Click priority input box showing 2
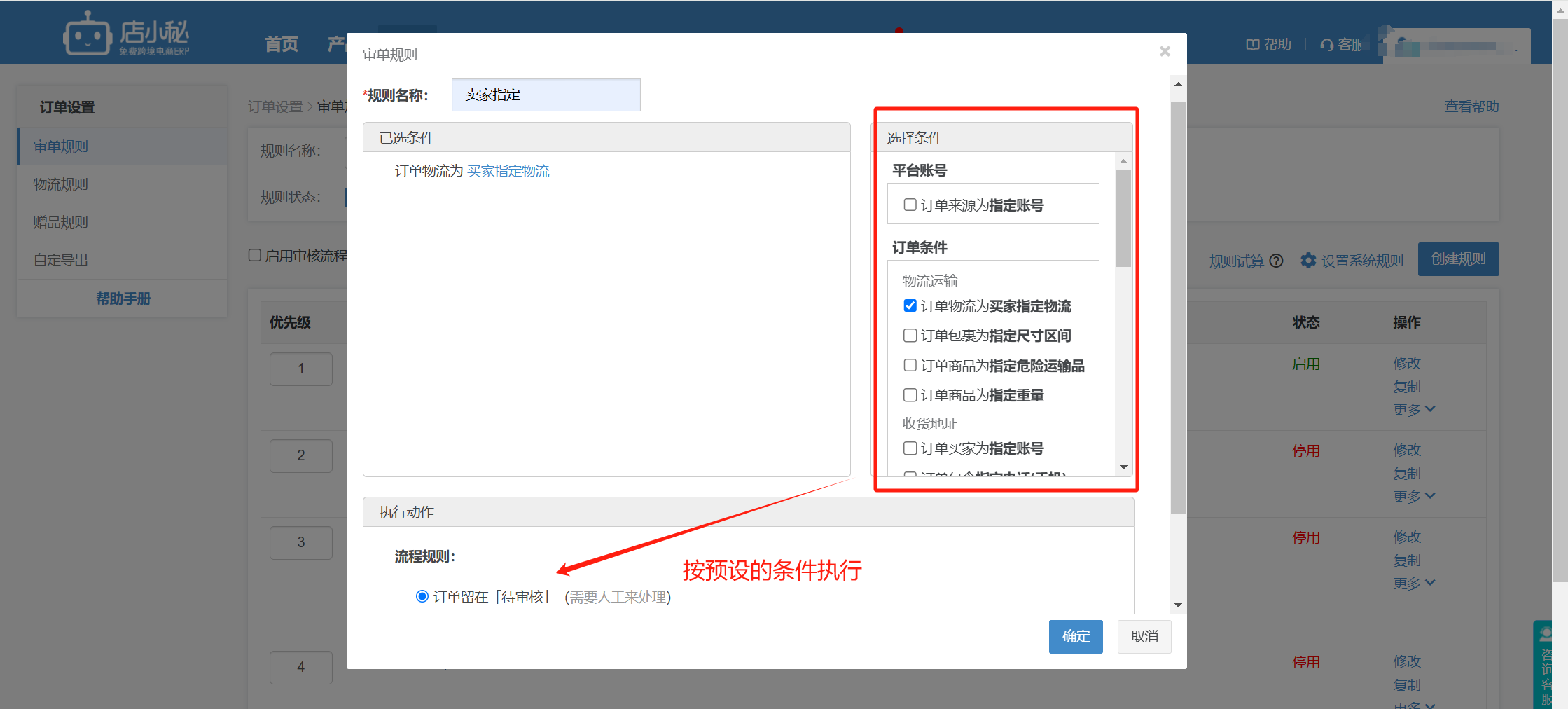The height and width of the screenshot is (709, 1568). tap(301, 455)
